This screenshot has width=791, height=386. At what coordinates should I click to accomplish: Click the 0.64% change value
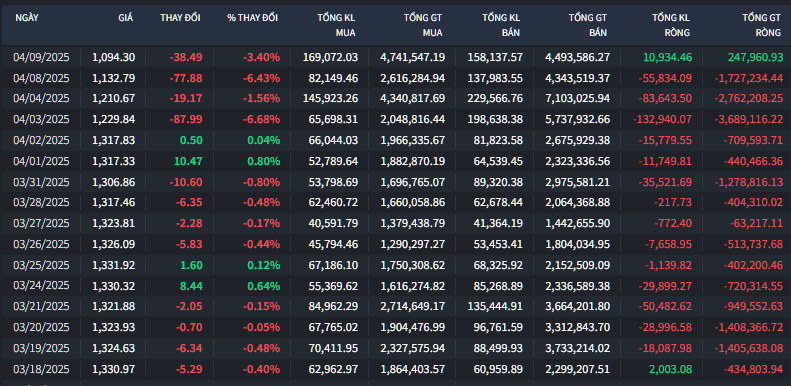(263, 286)
